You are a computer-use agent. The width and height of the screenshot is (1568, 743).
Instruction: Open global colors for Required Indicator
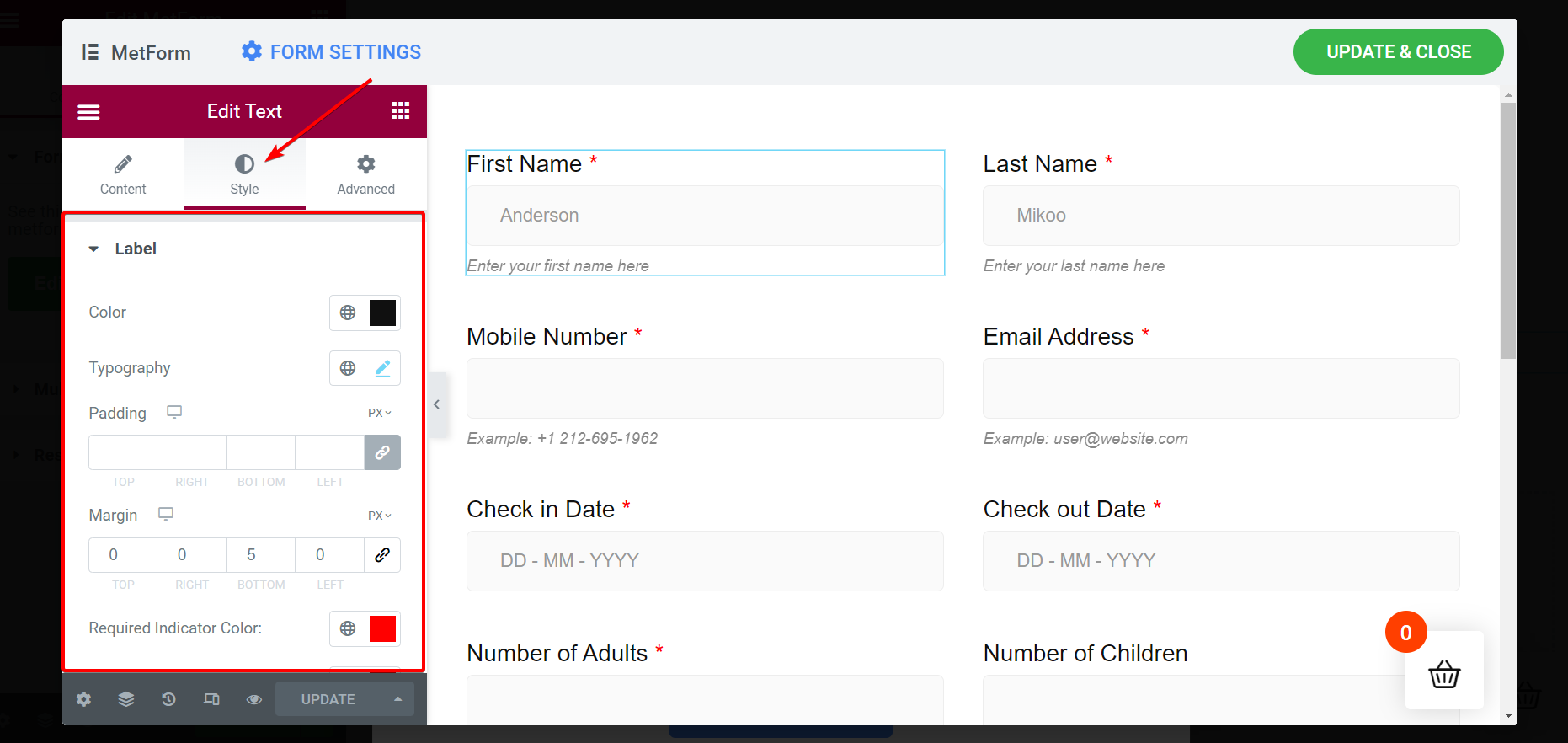coord(348,628)
